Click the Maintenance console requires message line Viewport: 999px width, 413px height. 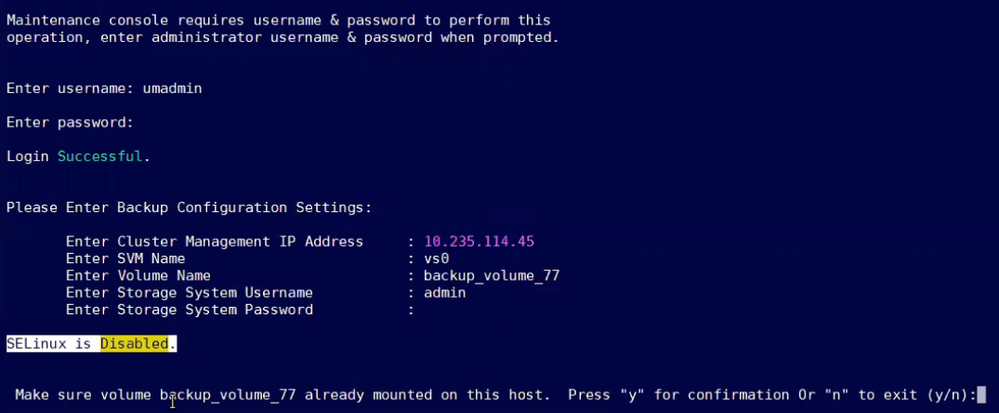tap(278, 20)
